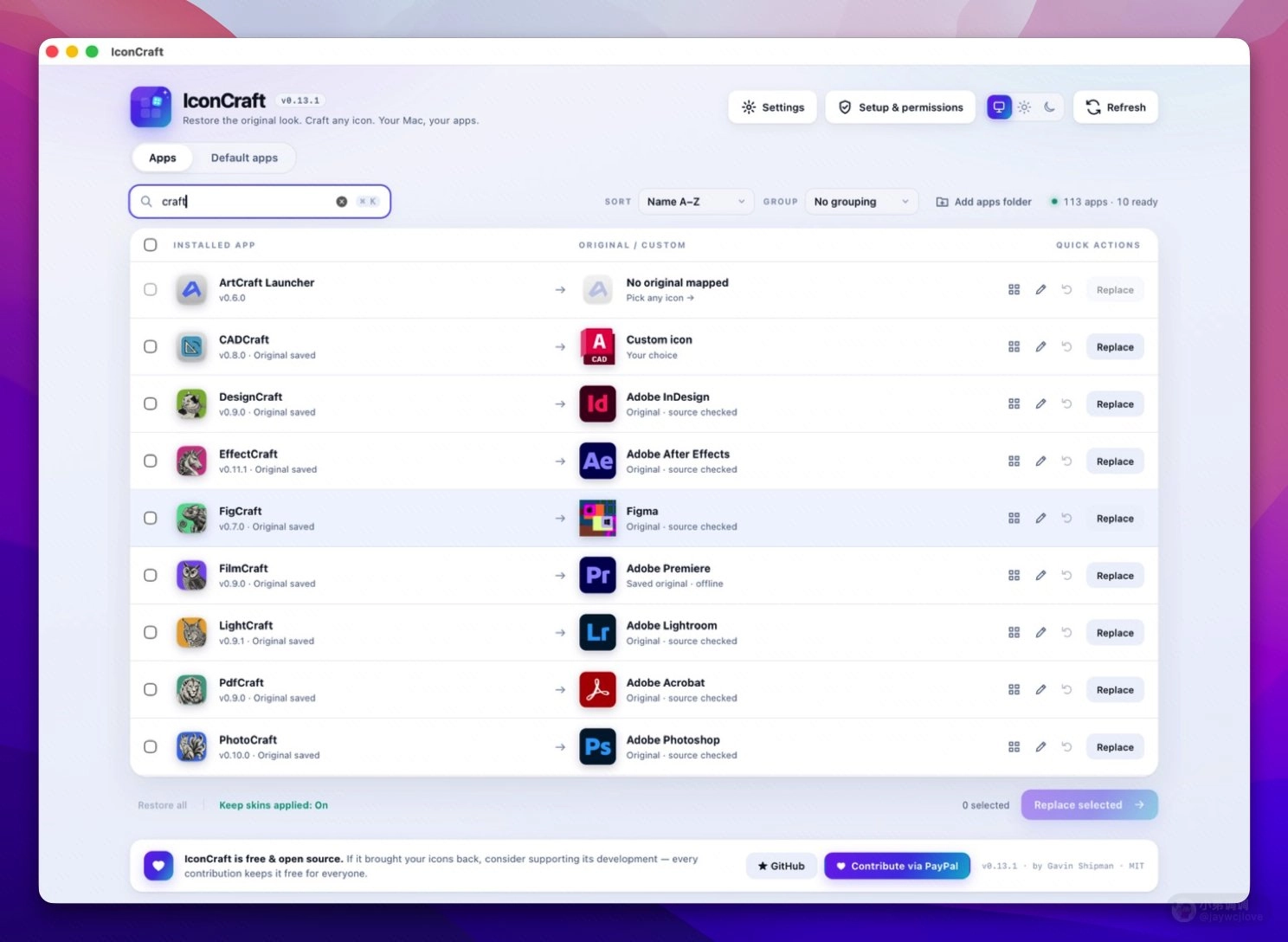Check the LightCraft row checkbox
The height and width of the screenshot is (942, 1288).
tap(151, 633)
